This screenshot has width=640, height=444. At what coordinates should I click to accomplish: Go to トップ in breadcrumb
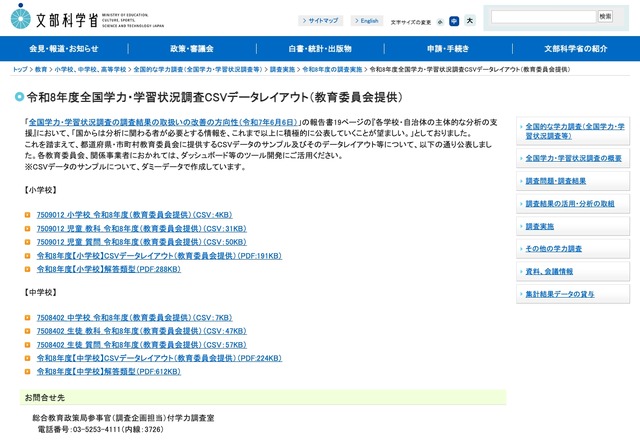[20, 69]
